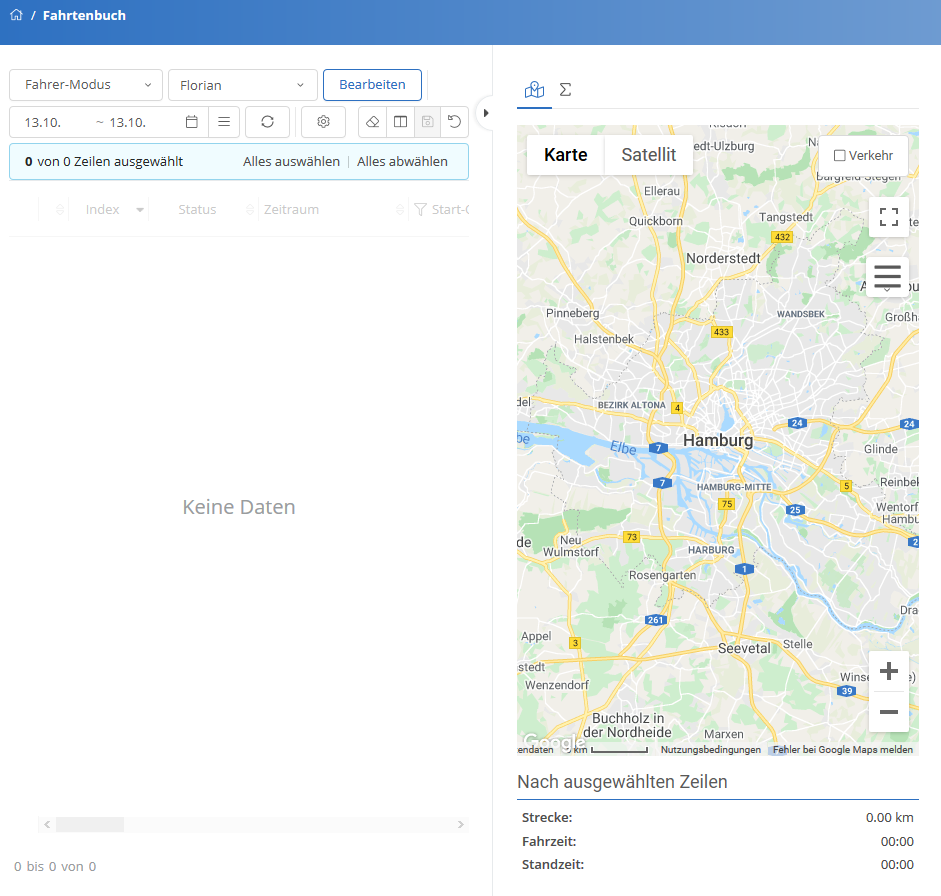Select the Karte map type

pos(565,155)
